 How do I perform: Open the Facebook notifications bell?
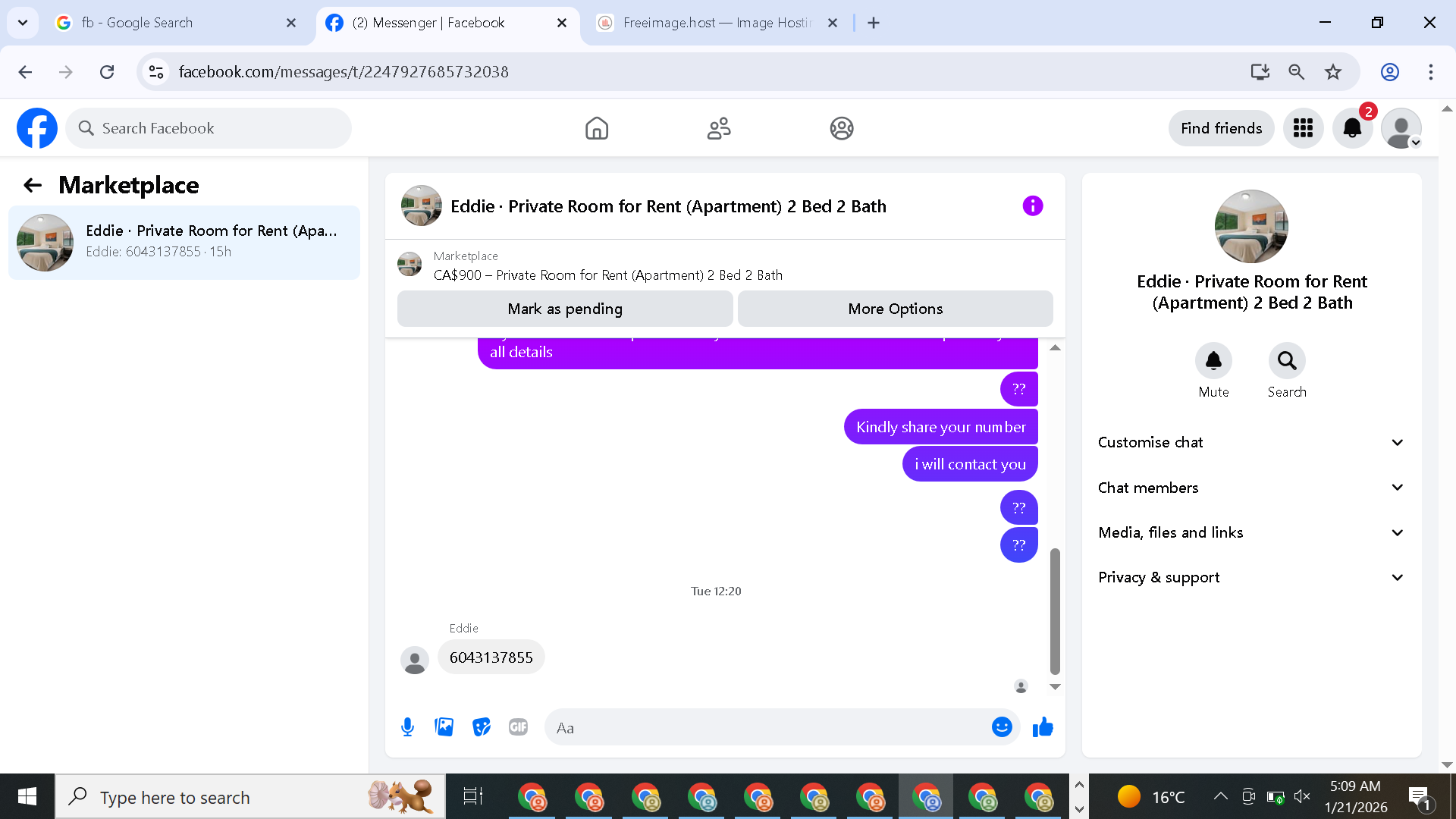click(1352, 128)
